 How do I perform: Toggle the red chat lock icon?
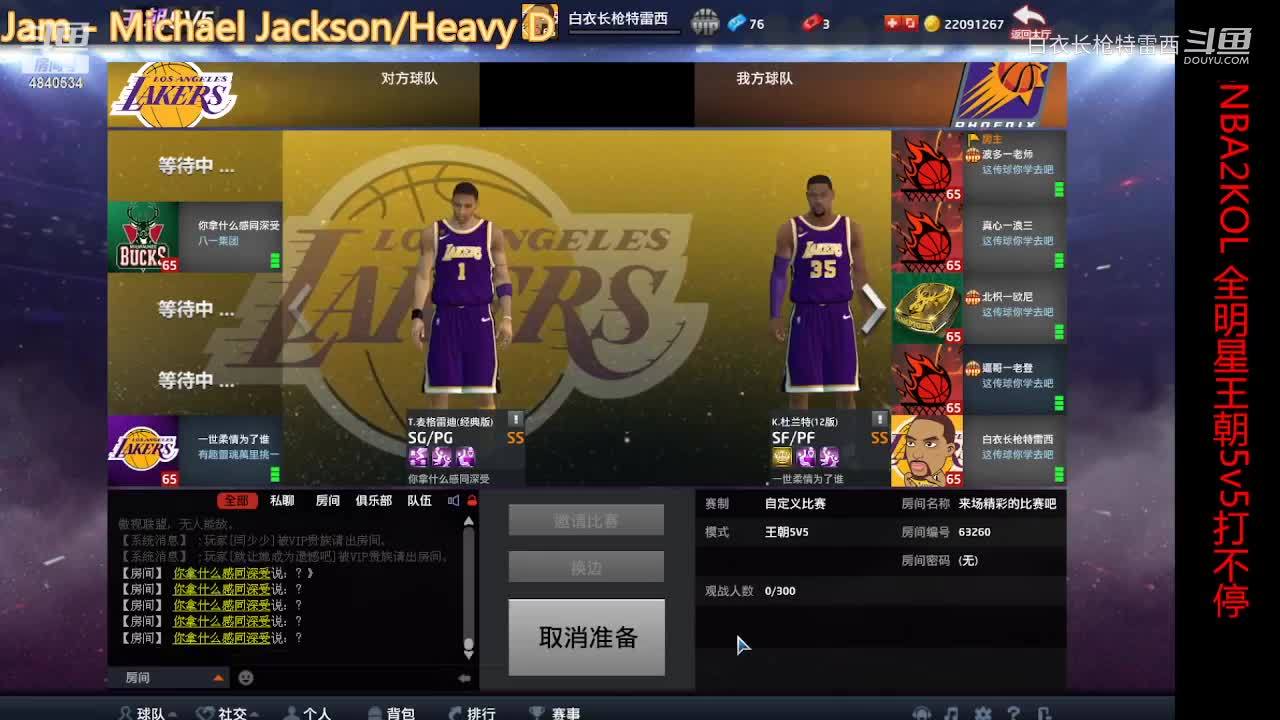472,501
